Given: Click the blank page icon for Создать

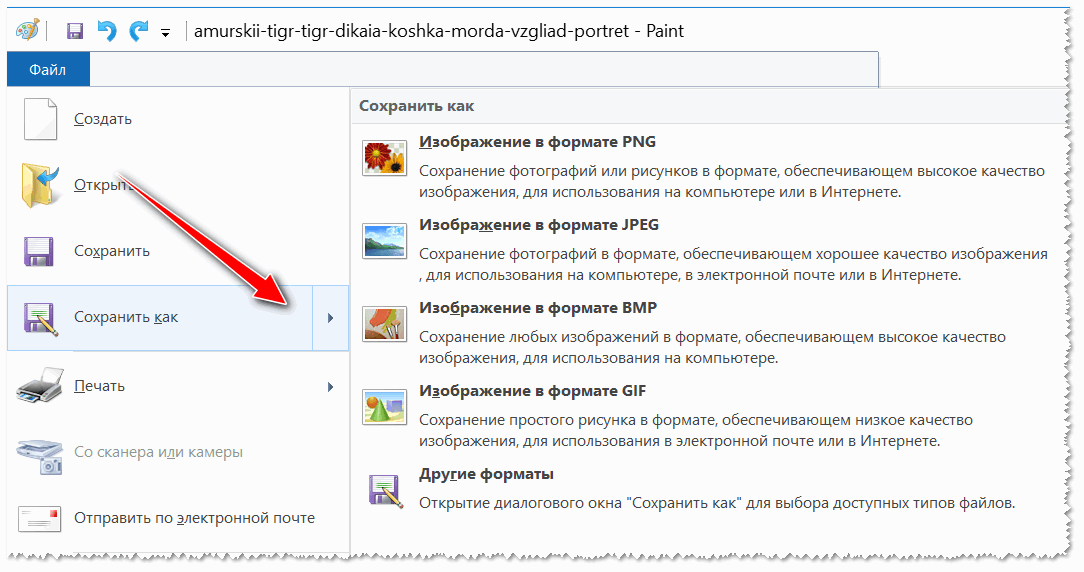Looking at the screenshot, I should [40, 119].
